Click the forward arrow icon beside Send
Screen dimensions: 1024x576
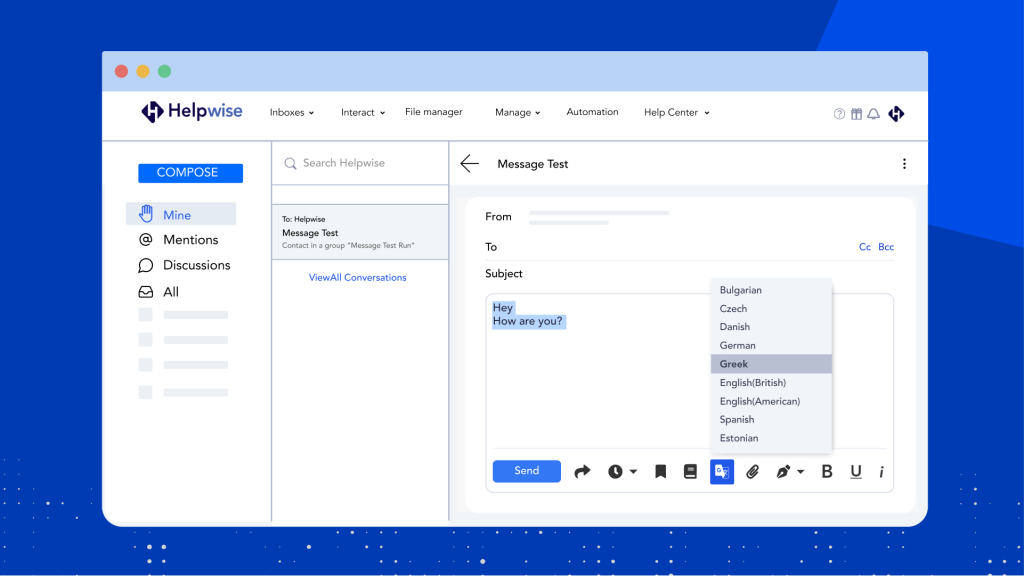click(x=582, y=472)
